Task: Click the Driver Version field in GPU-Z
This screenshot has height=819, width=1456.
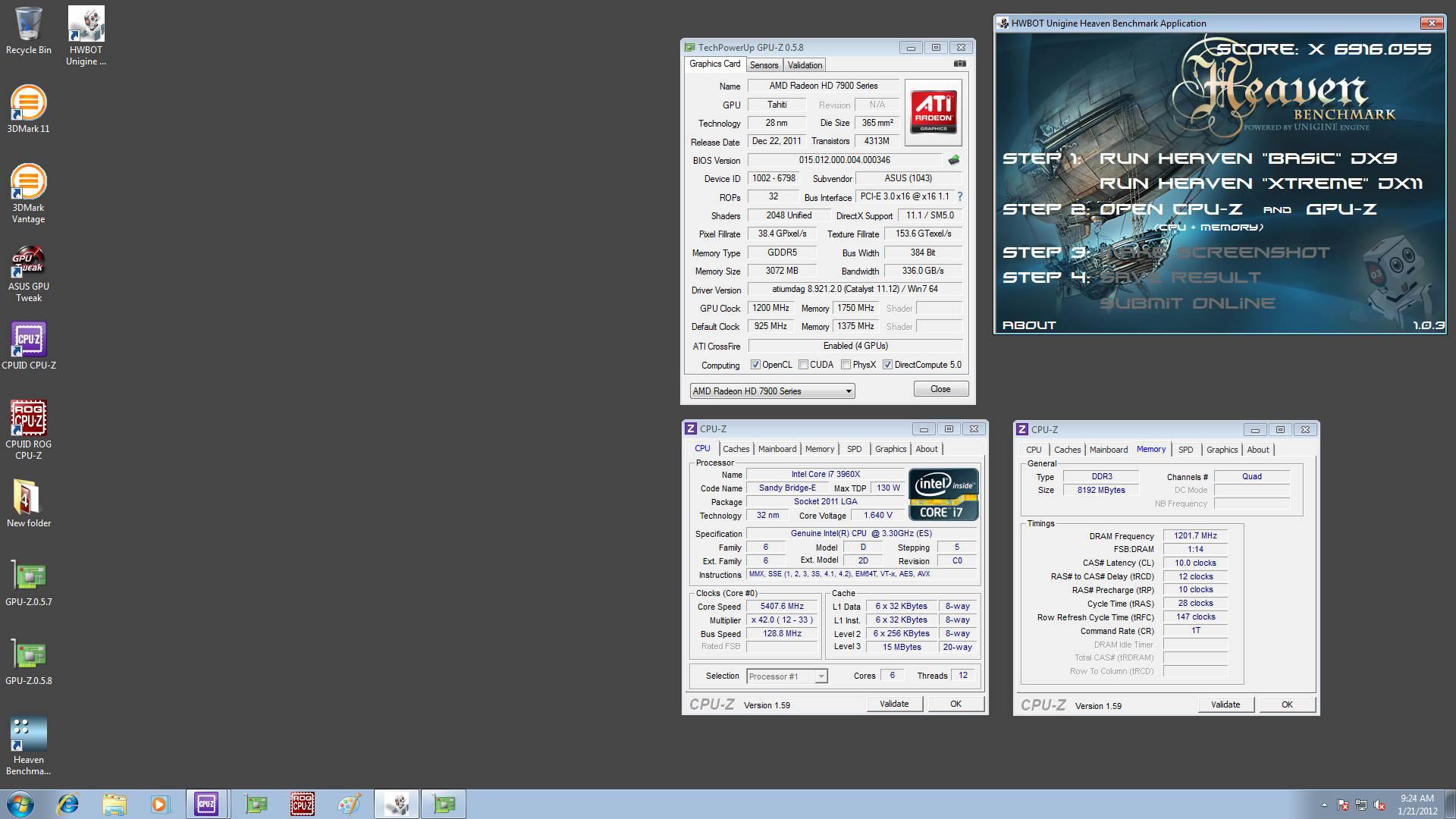Action: click(x=855, y=289)
